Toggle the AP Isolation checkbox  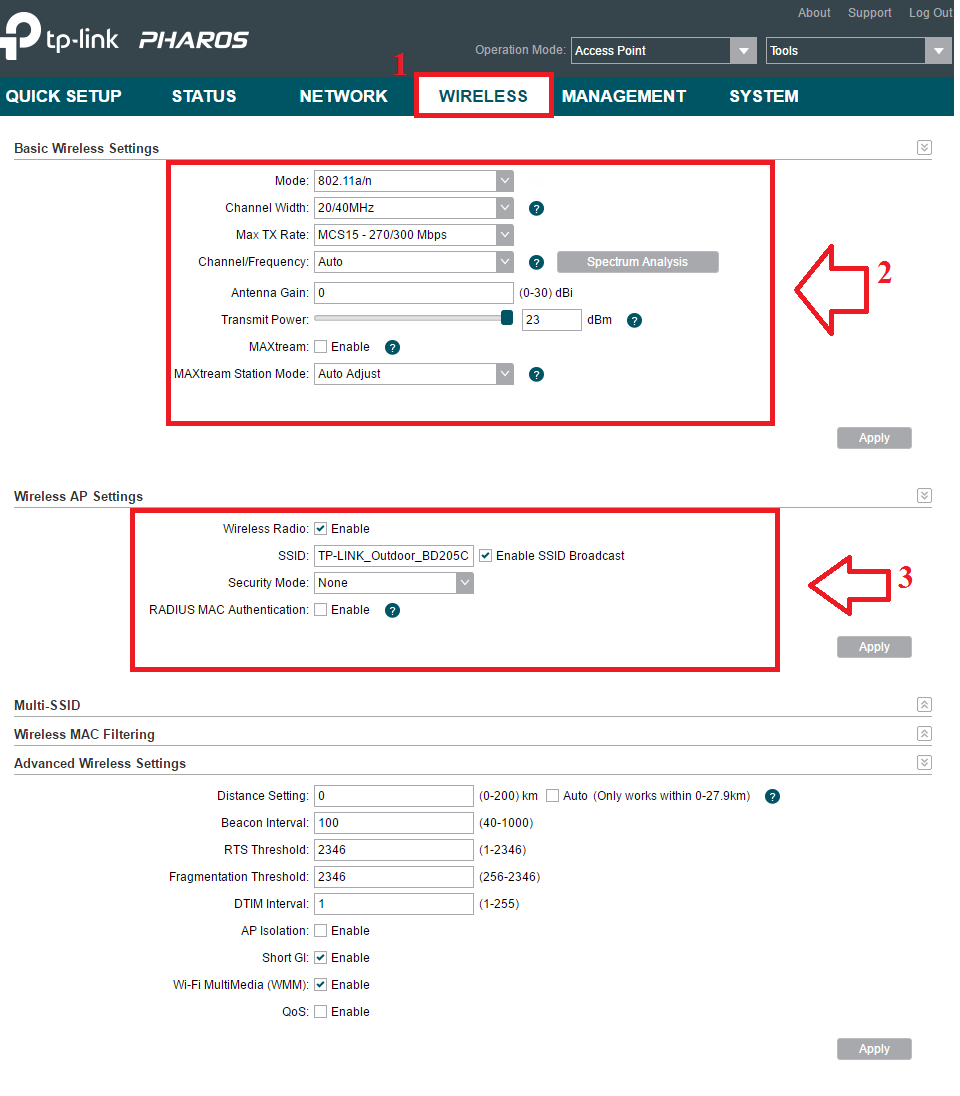pyautogui.click(x=321, y=931)
